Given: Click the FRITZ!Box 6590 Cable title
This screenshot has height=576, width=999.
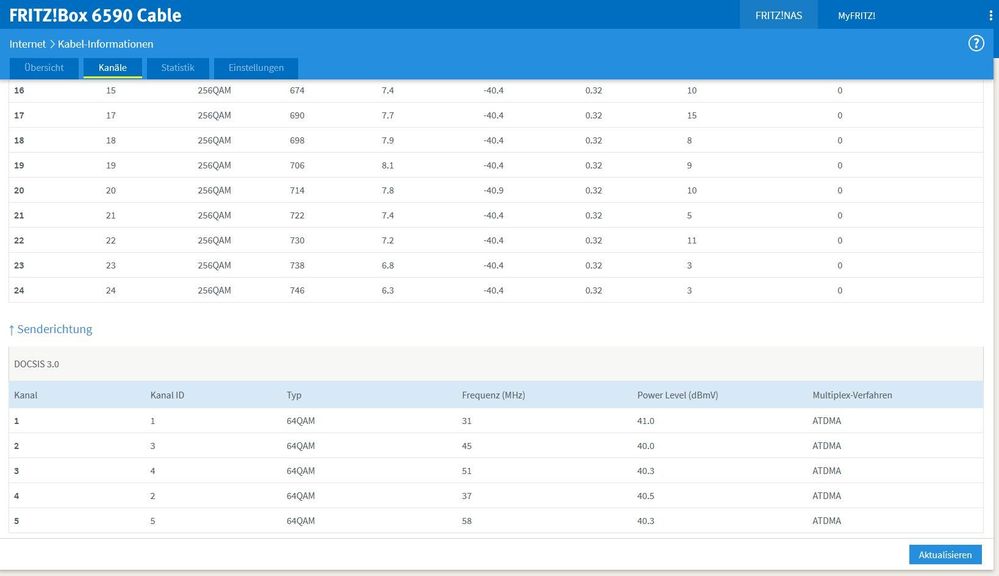Looking at the screenshot, I should (95, 15).
